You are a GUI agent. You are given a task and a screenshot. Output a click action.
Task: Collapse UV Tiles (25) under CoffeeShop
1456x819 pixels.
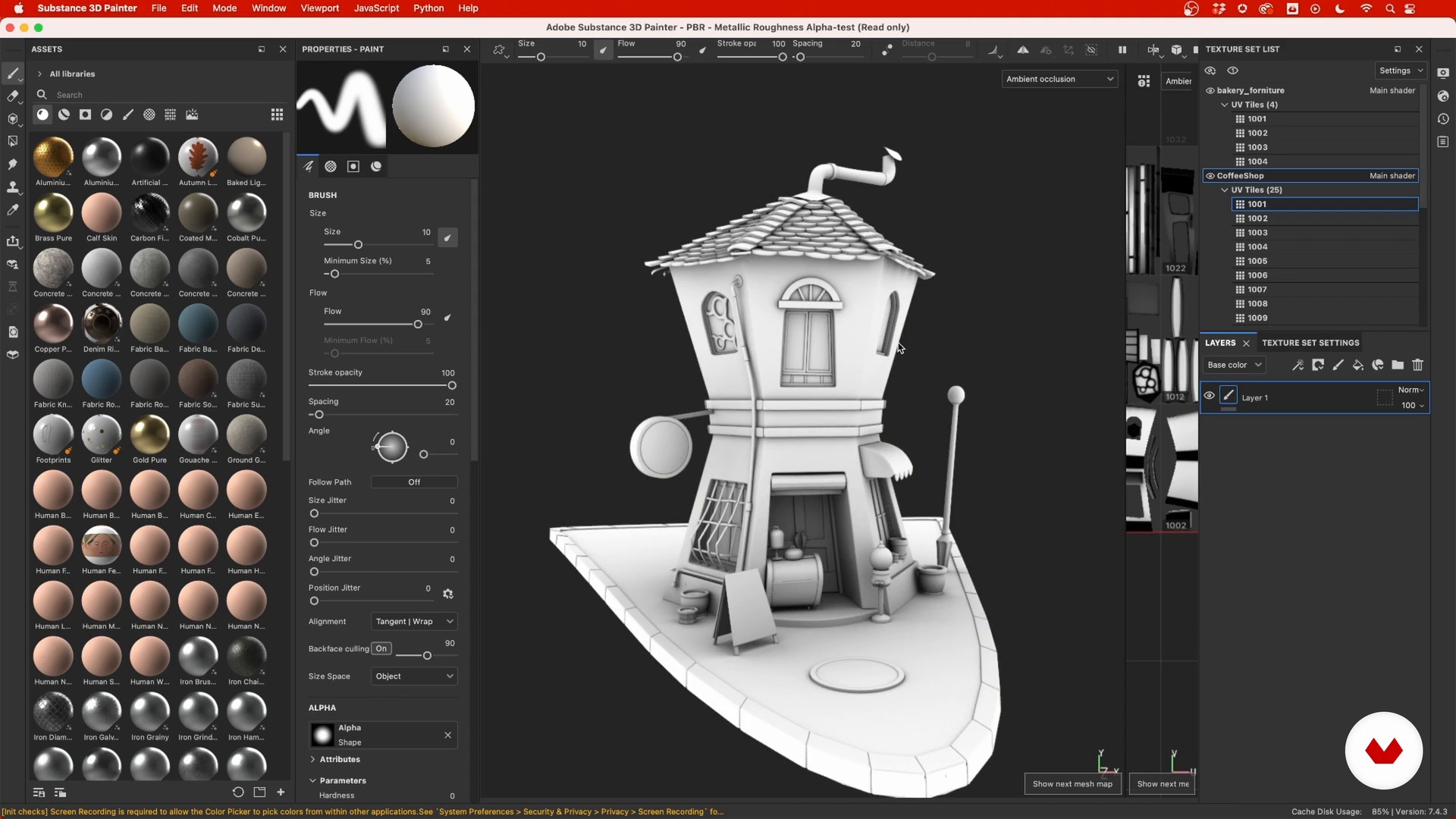pos(1225,190)
